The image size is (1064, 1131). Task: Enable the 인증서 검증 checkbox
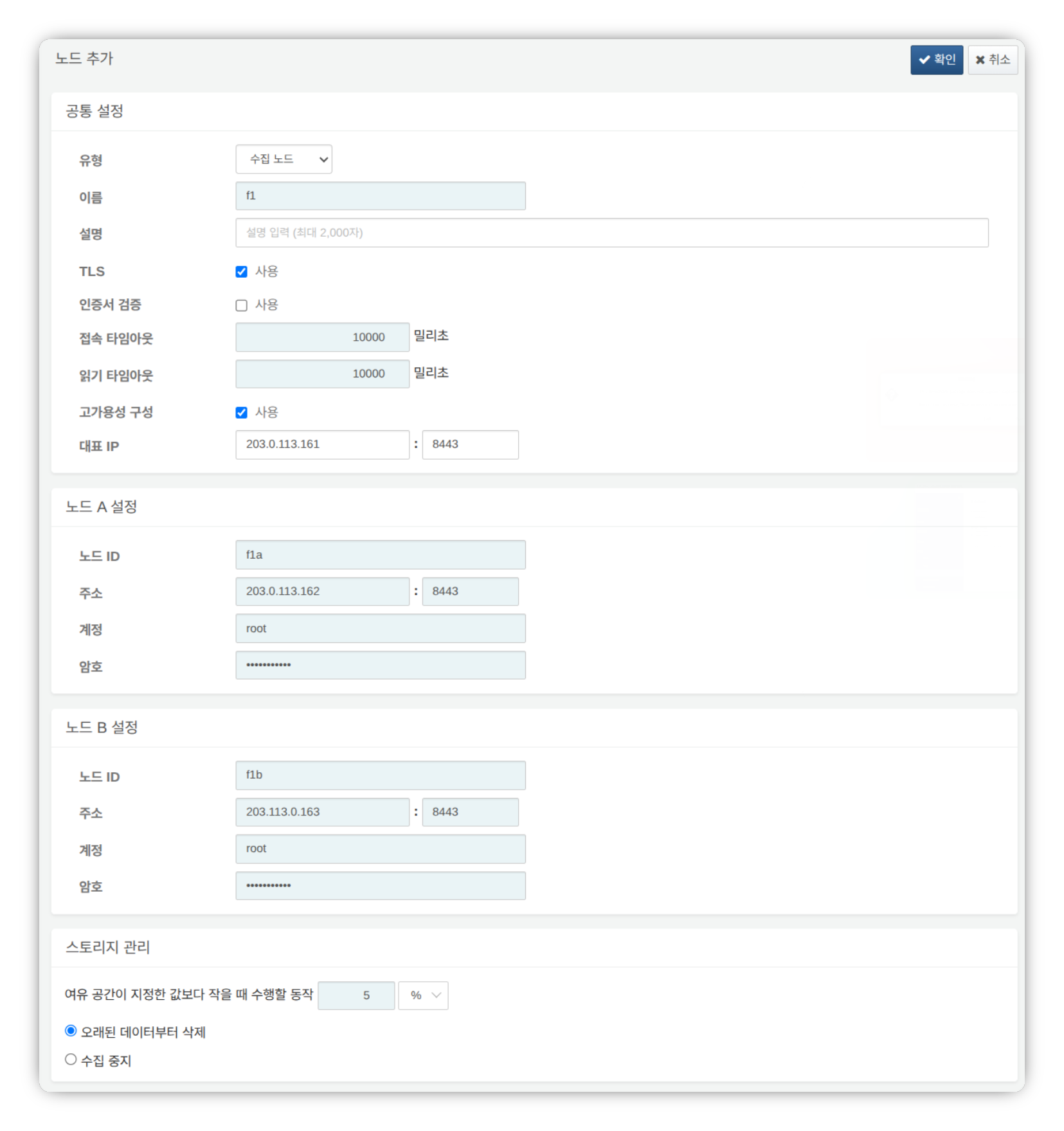pyautogui.click(x=241, y=305)
